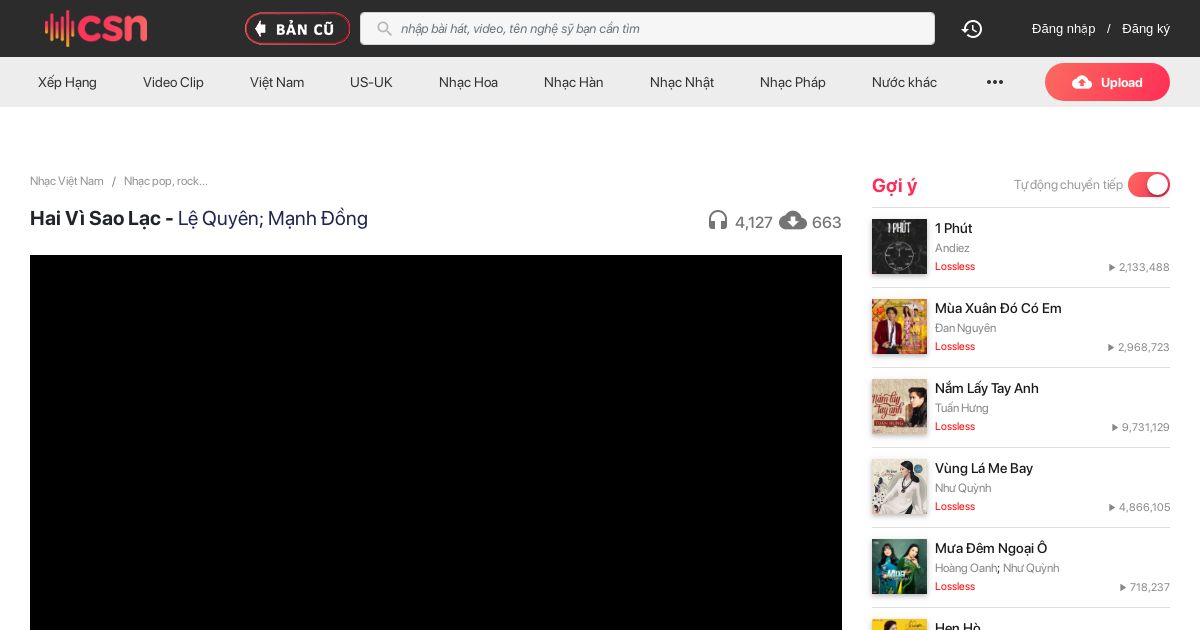Open the Nhạc Hoa menu
This screenshot has width=1200, height=630.
(468, 82)
